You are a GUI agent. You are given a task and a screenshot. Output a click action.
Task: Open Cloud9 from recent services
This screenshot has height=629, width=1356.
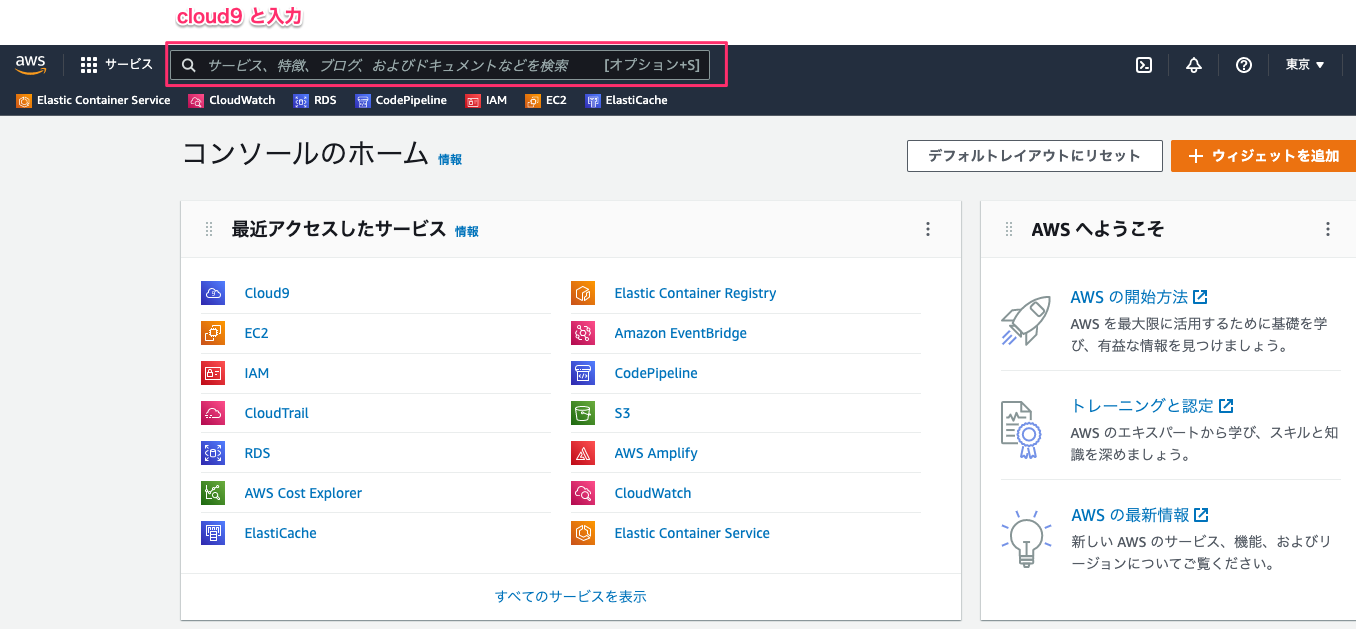[266, 292]
